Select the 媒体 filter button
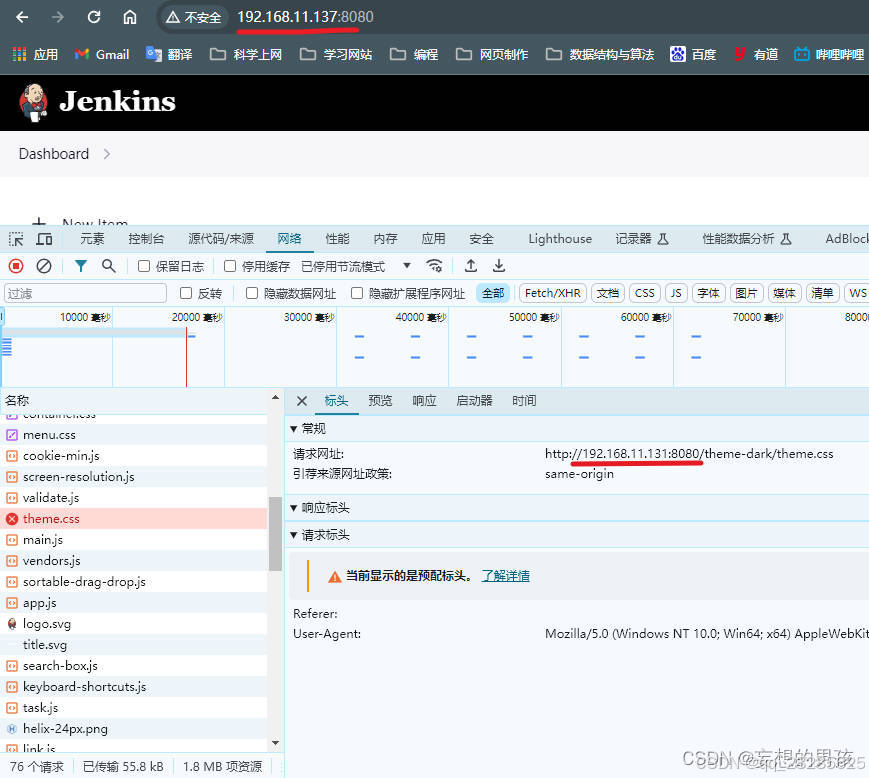The height and width of the screenshot is (778, 869). (784, 293)
